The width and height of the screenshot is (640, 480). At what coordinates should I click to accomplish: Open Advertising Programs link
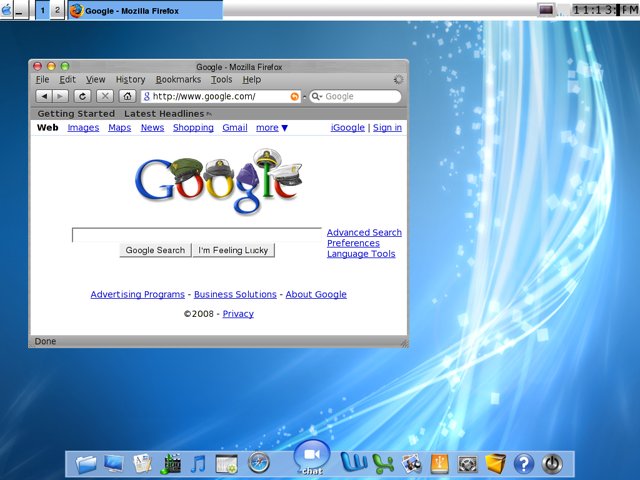[x=138, y=294]
